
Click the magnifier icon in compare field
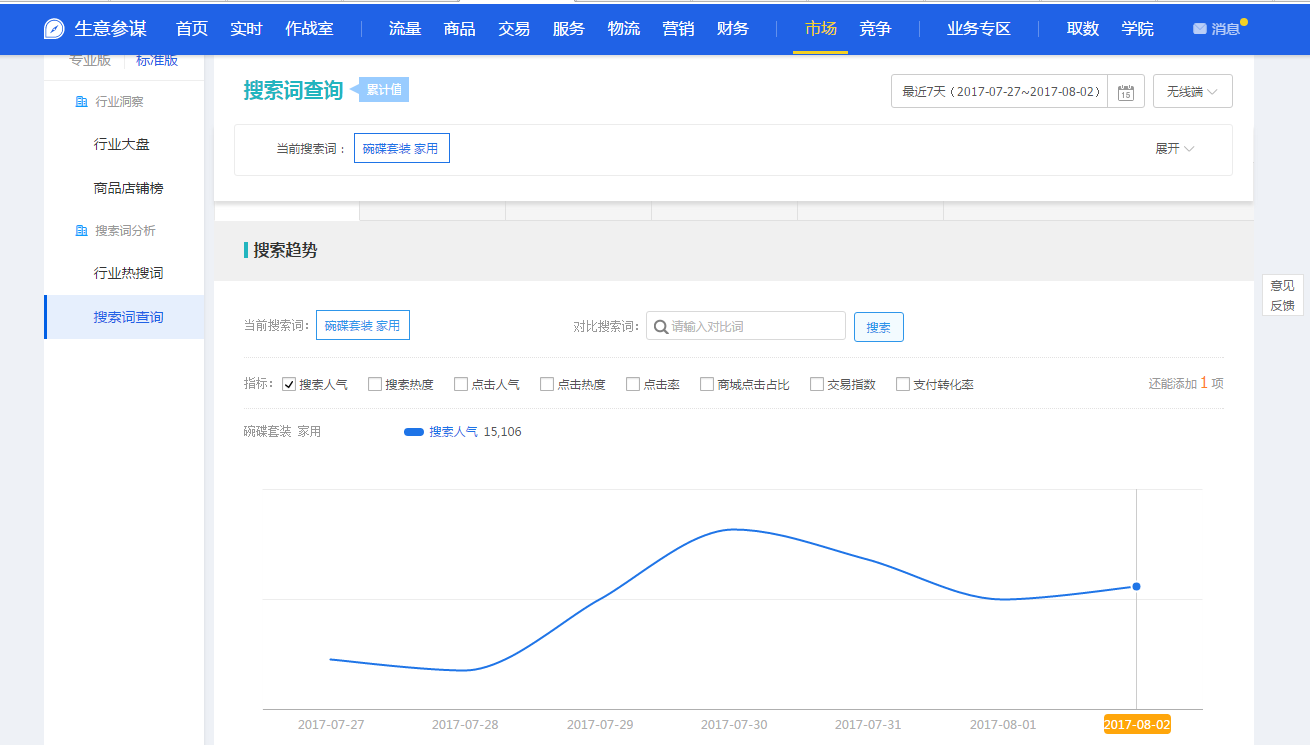(x=660, y=326)
